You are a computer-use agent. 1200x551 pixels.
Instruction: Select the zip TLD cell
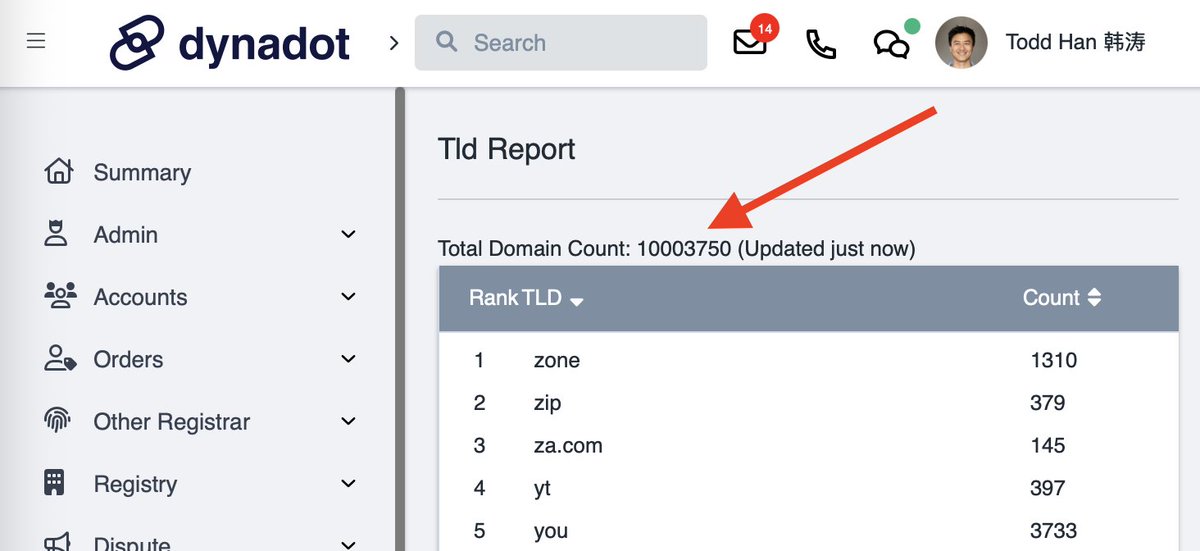pos(548,403)
